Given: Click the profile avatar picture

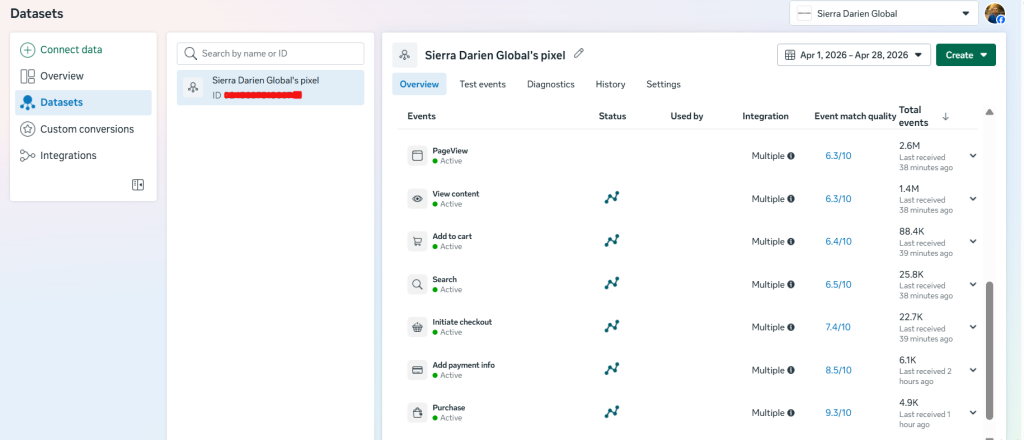Looking at the screenshot, I should pyautogui.click(x=995, y=13).
